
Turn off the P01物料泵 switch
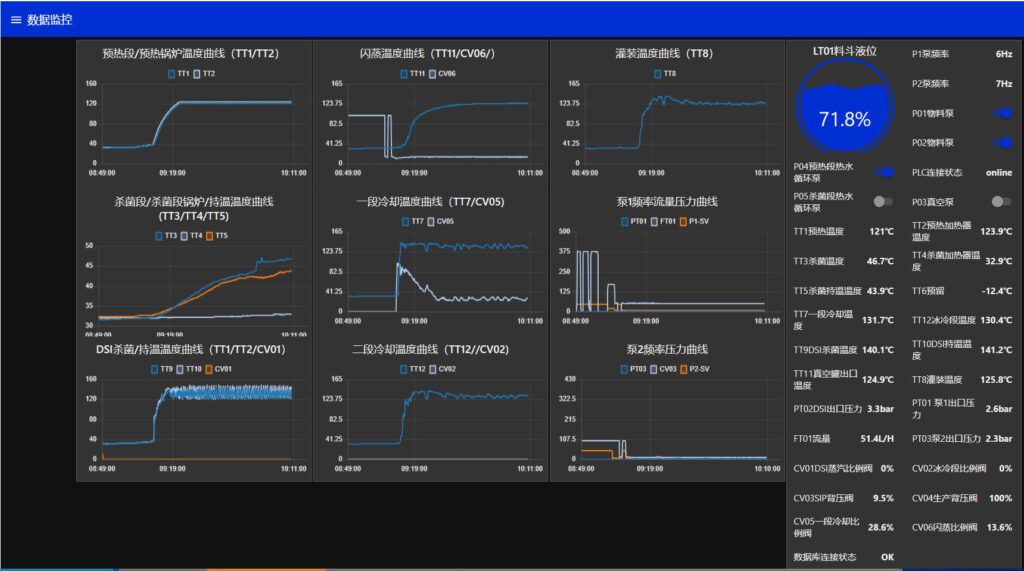click(1001, 114)
